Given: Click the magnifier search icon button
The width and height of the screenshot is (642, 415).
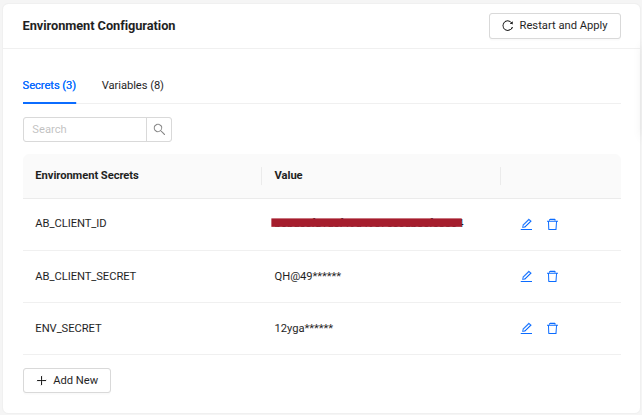Looking at the screenshot, I should (x=159, y=129).
